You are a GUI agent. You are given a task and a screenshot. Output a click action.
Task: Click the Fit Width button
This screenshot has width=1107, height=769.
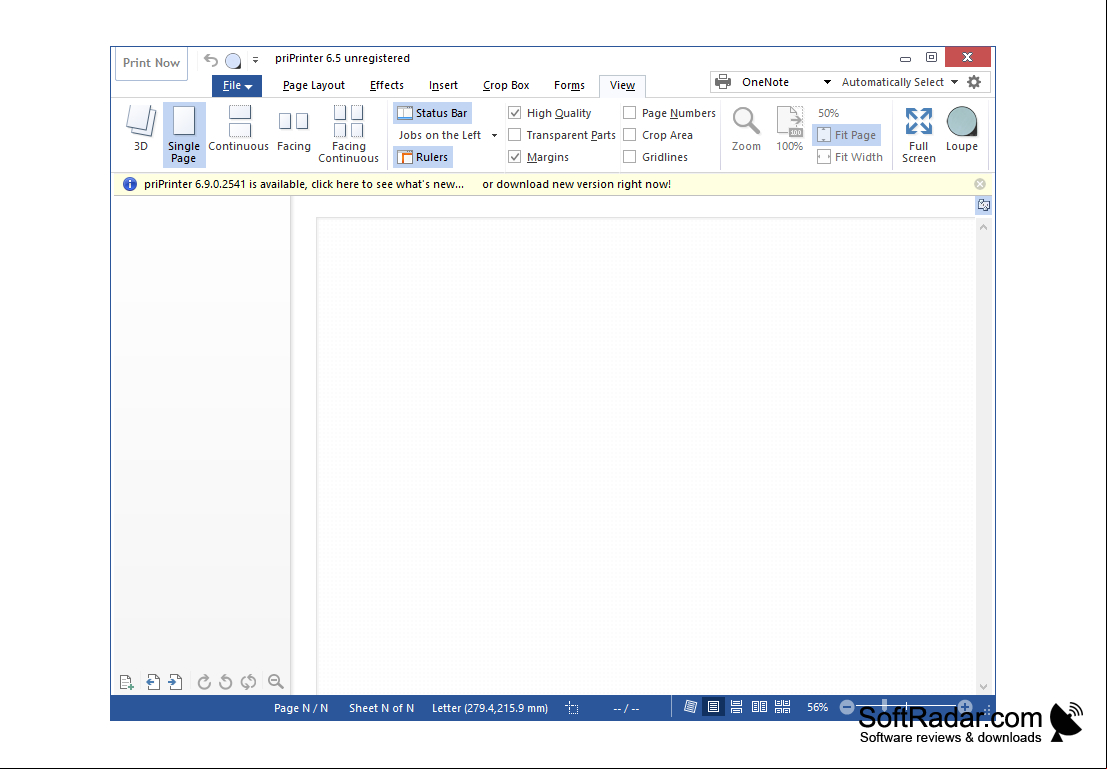click(x=850, y=157)
